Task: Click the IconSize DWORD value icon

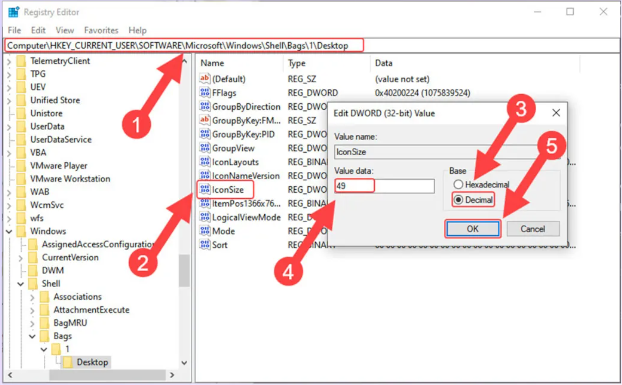Action: pyautogui.click(x=205, y=189)
